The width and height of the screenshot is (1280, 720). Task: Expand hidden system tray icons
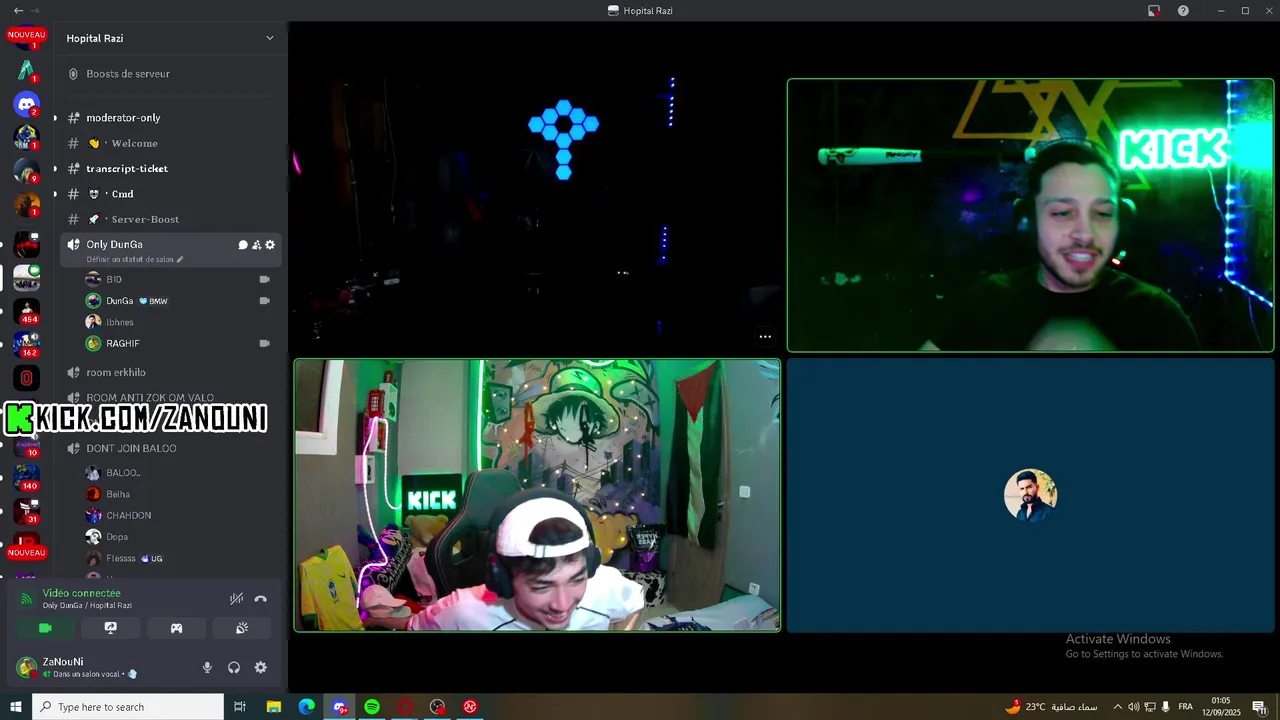click(1118, 707)
